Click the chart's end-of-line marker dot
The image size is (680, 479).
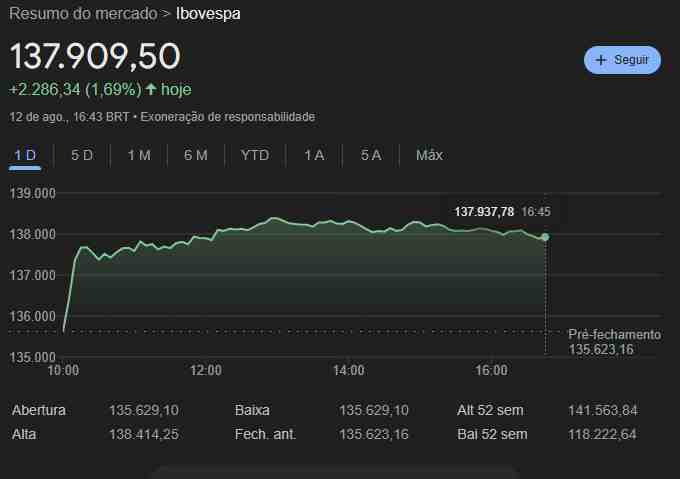click(545, 237)
